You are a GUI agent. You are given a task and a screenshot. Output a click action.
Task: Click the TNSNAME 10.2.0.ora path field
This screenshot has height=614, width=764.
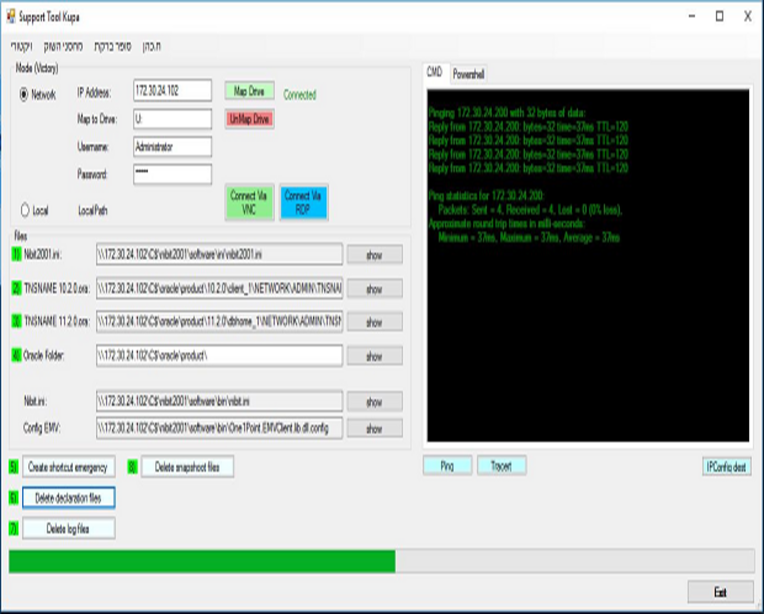pos(219,288)
